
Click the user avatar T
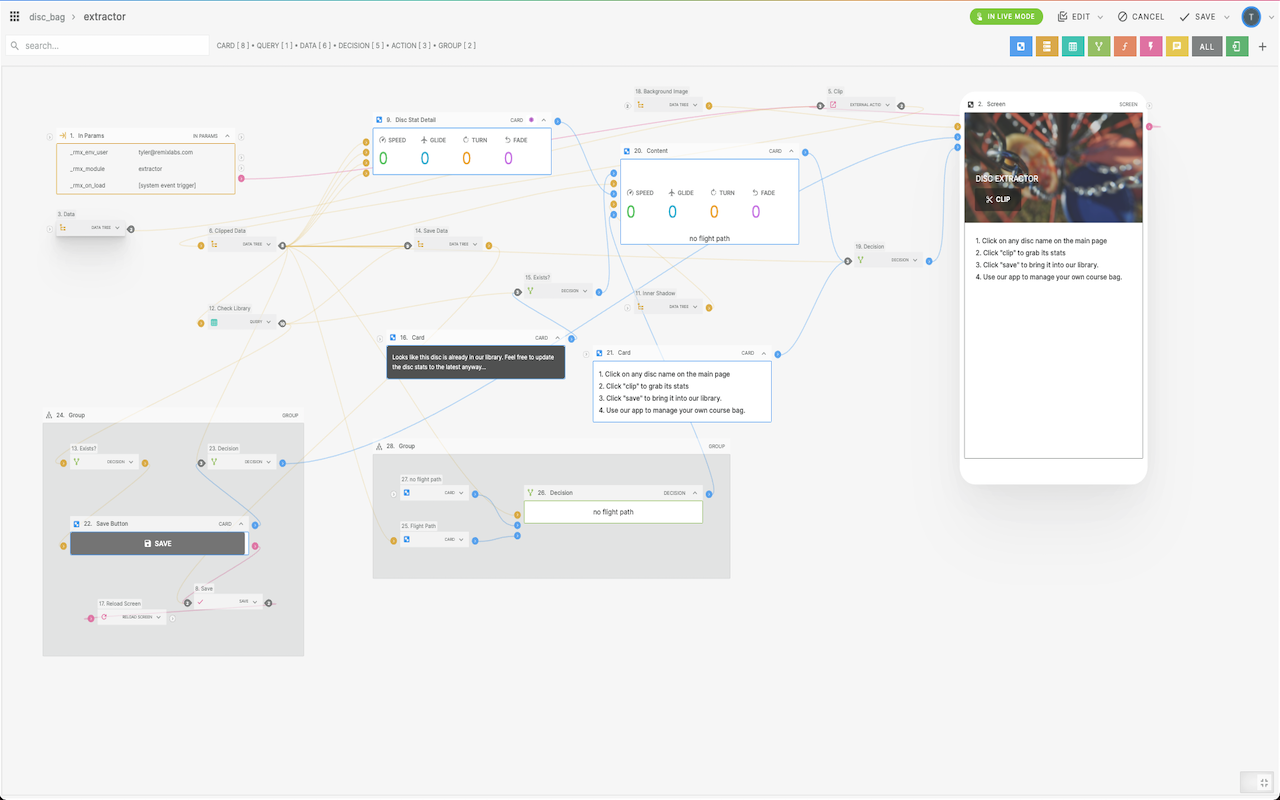pos(1251,17)
